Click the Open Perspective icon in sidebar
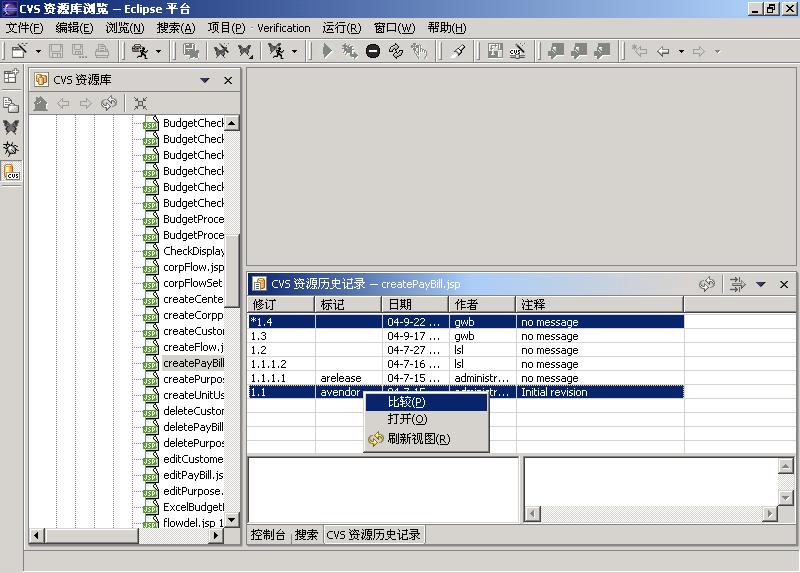This screenshot has height=573, width=800. click(11, 77)
